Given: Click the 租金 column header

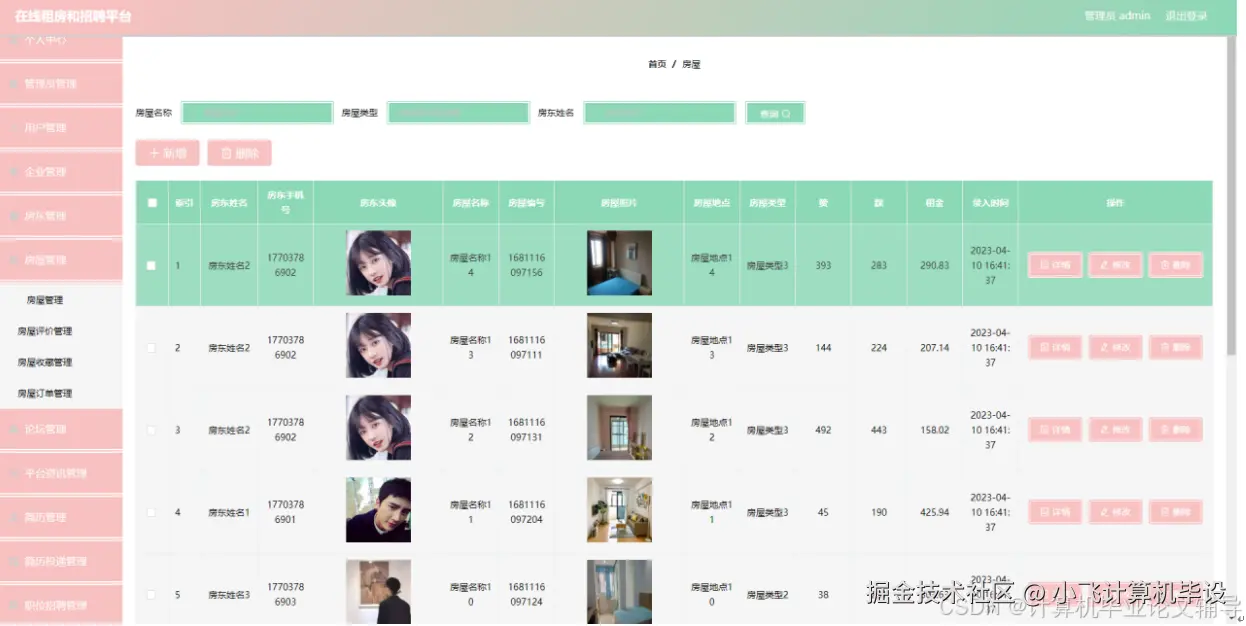Looking at the screenshot, I should tap(934, 203).
